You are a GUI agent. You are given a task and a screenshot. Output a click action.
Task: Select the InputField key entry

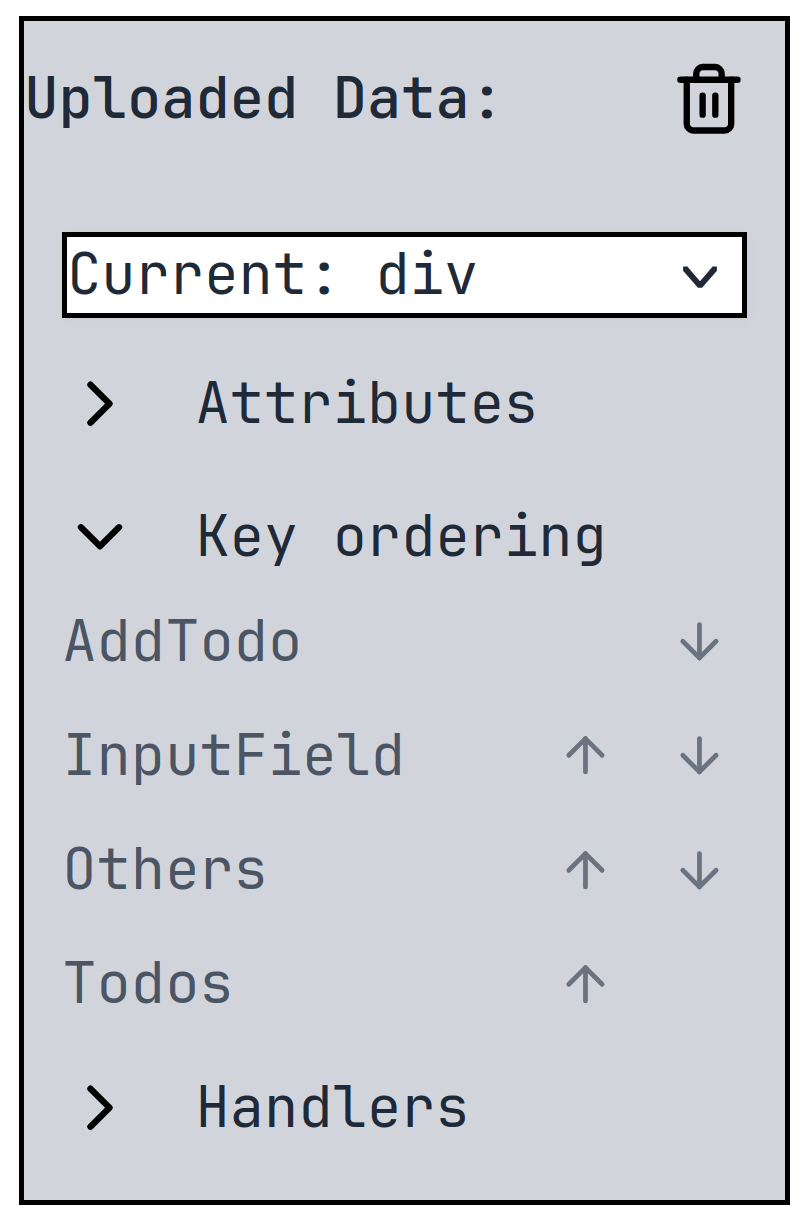pos(232,756)
